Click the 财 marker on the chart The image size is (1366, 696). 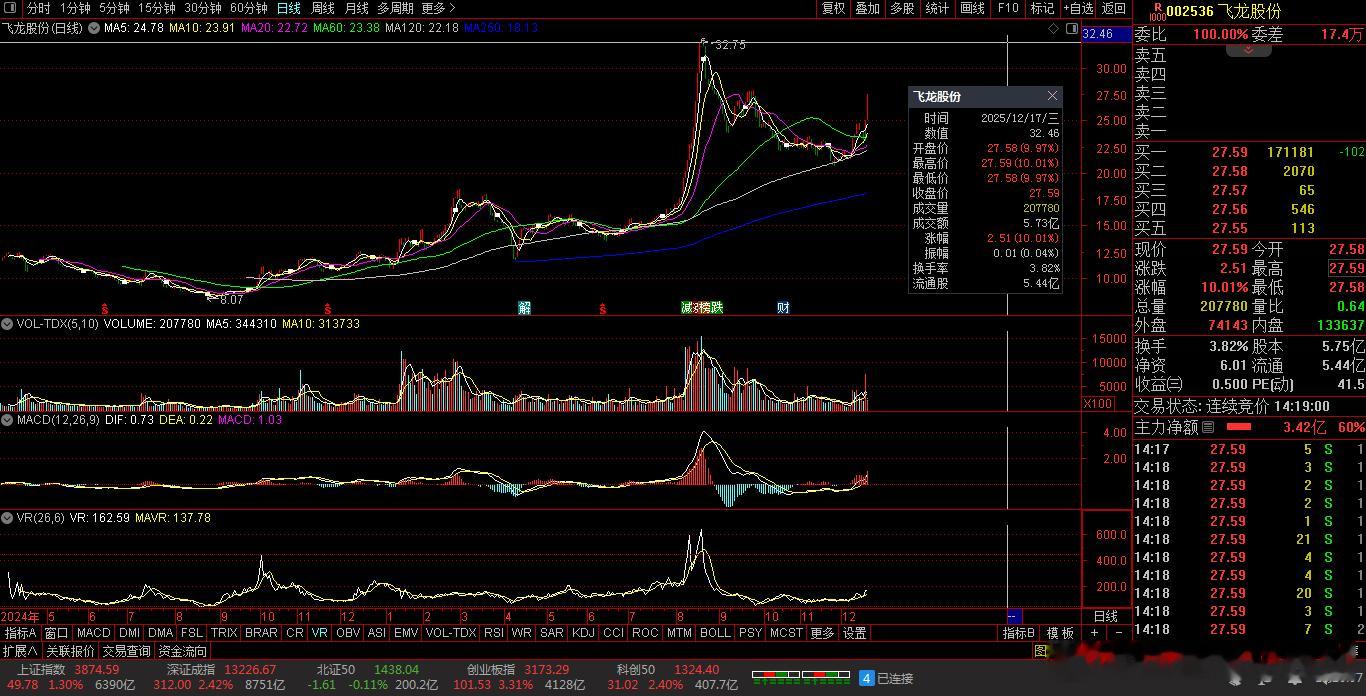click(783, 308)
